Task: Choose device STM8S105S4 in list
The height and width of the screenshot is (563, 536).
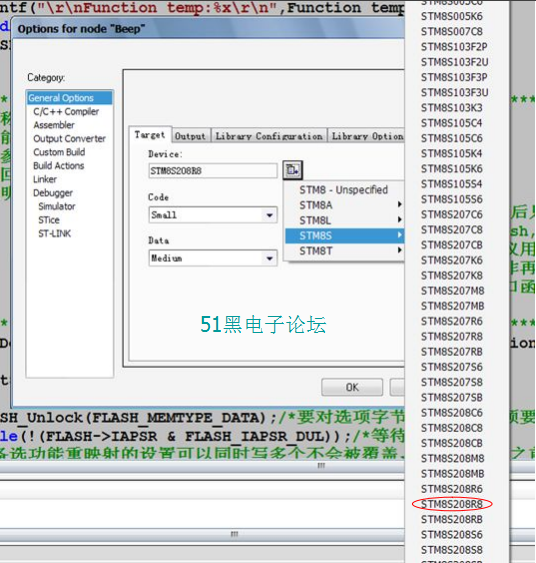Action: point(452,184)
